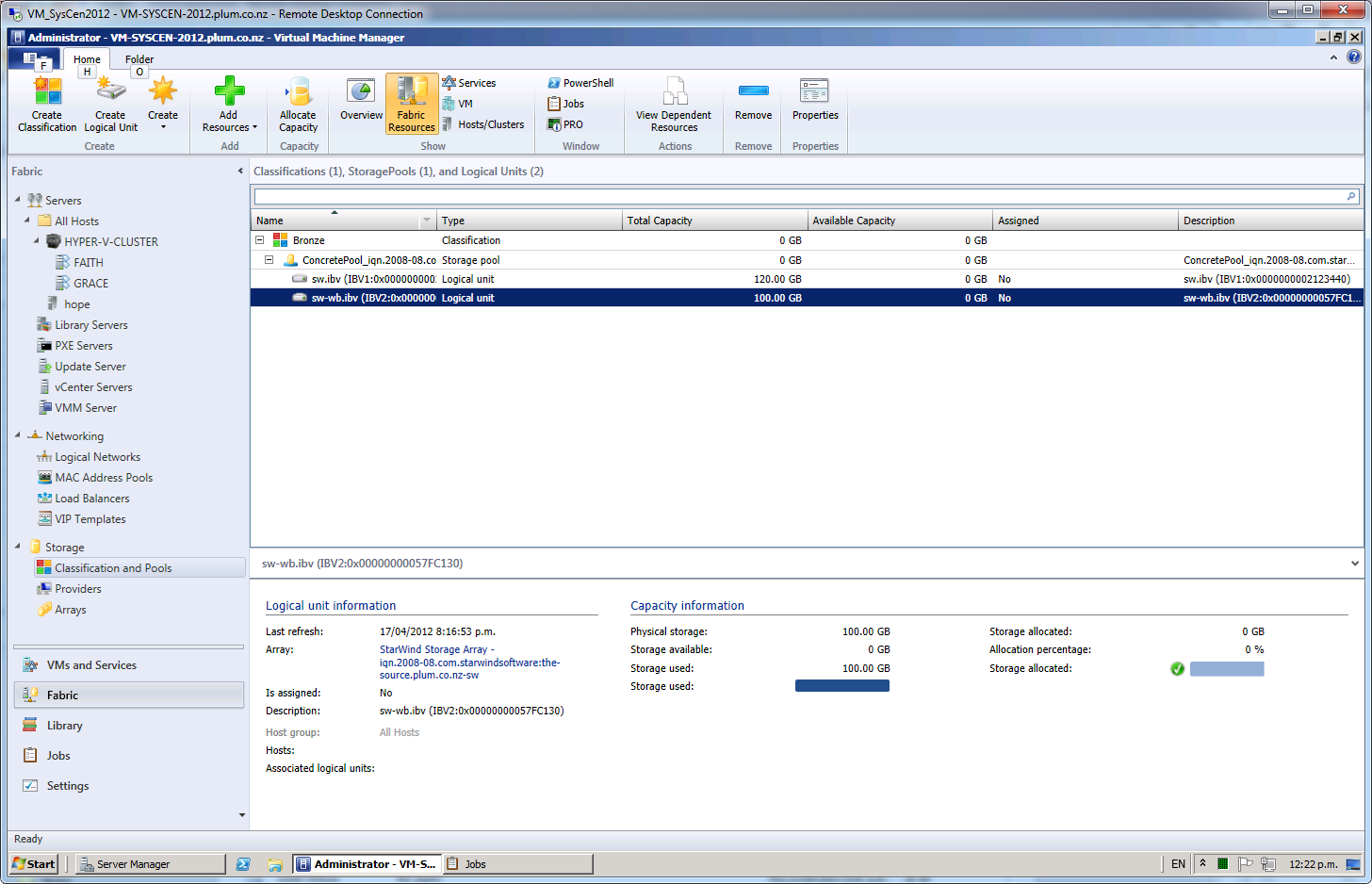Collapse the ribbon with chevron

(1333, 57)
